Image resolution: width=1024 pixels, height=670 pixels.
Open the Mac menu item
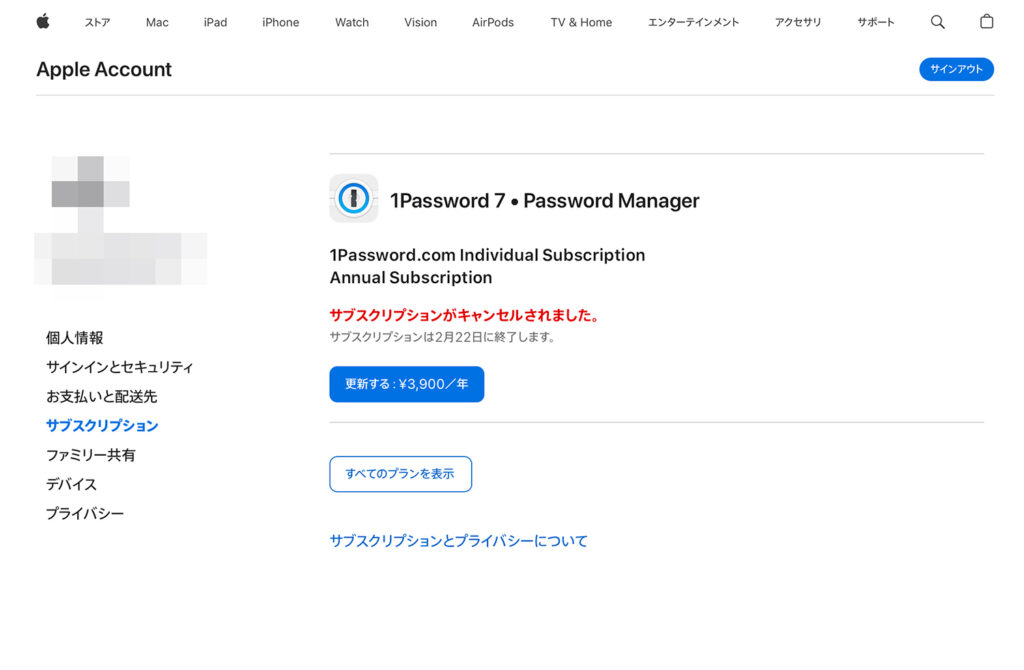[x=157, y=22]
